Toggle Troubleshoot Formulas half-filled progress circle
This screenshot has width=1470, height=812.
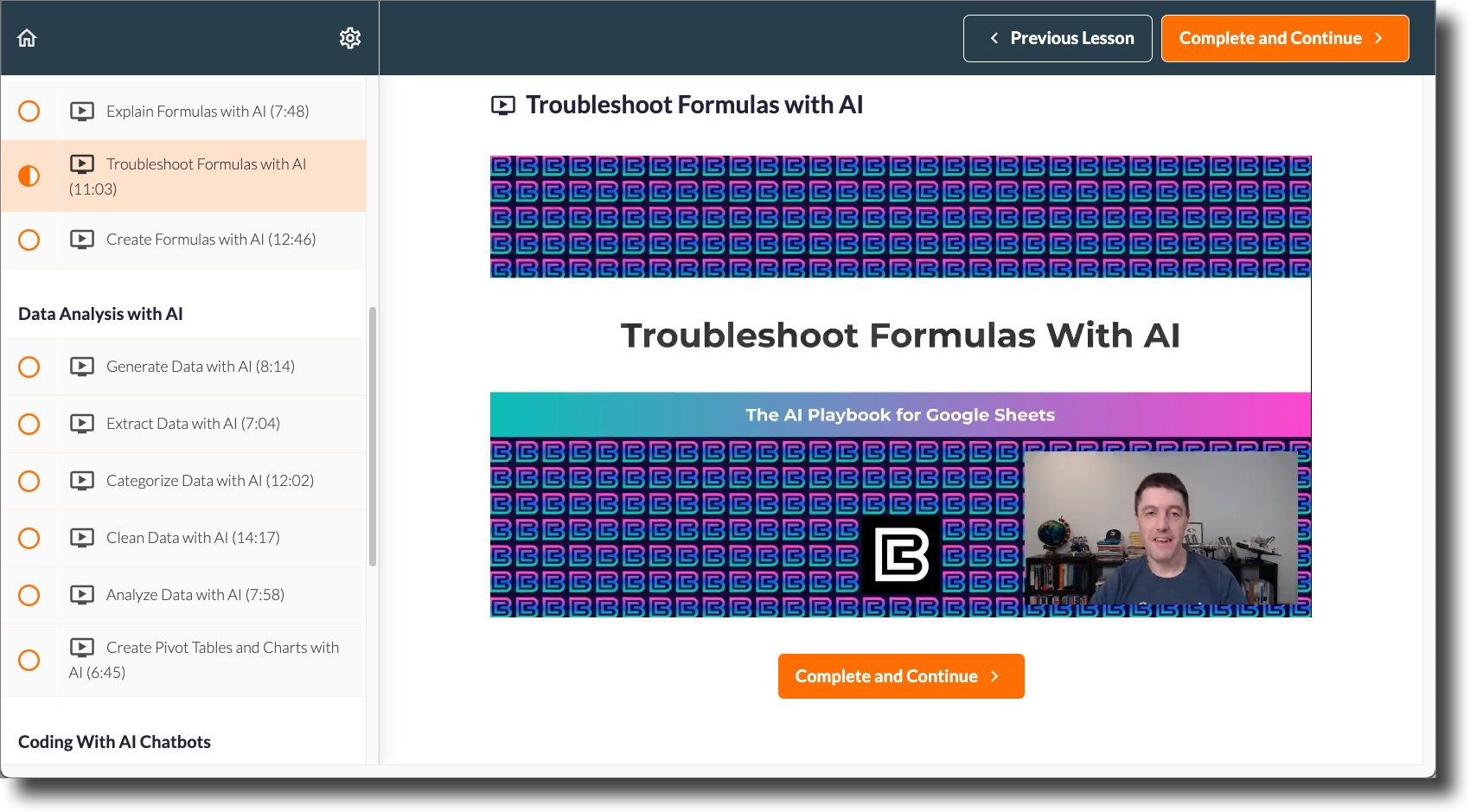[x=29, y=176]
